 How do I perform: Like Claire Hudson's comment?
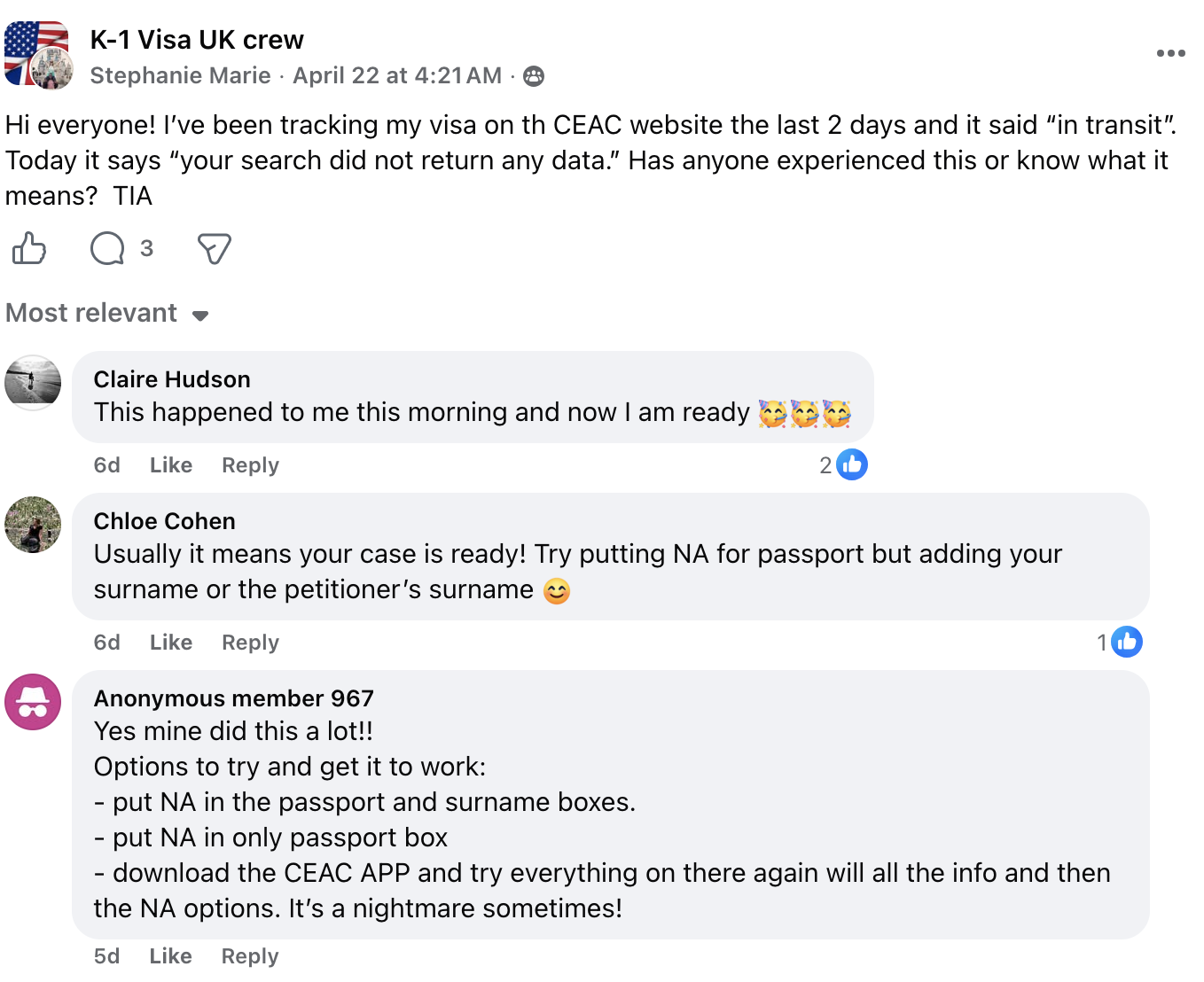click(170, 465)
